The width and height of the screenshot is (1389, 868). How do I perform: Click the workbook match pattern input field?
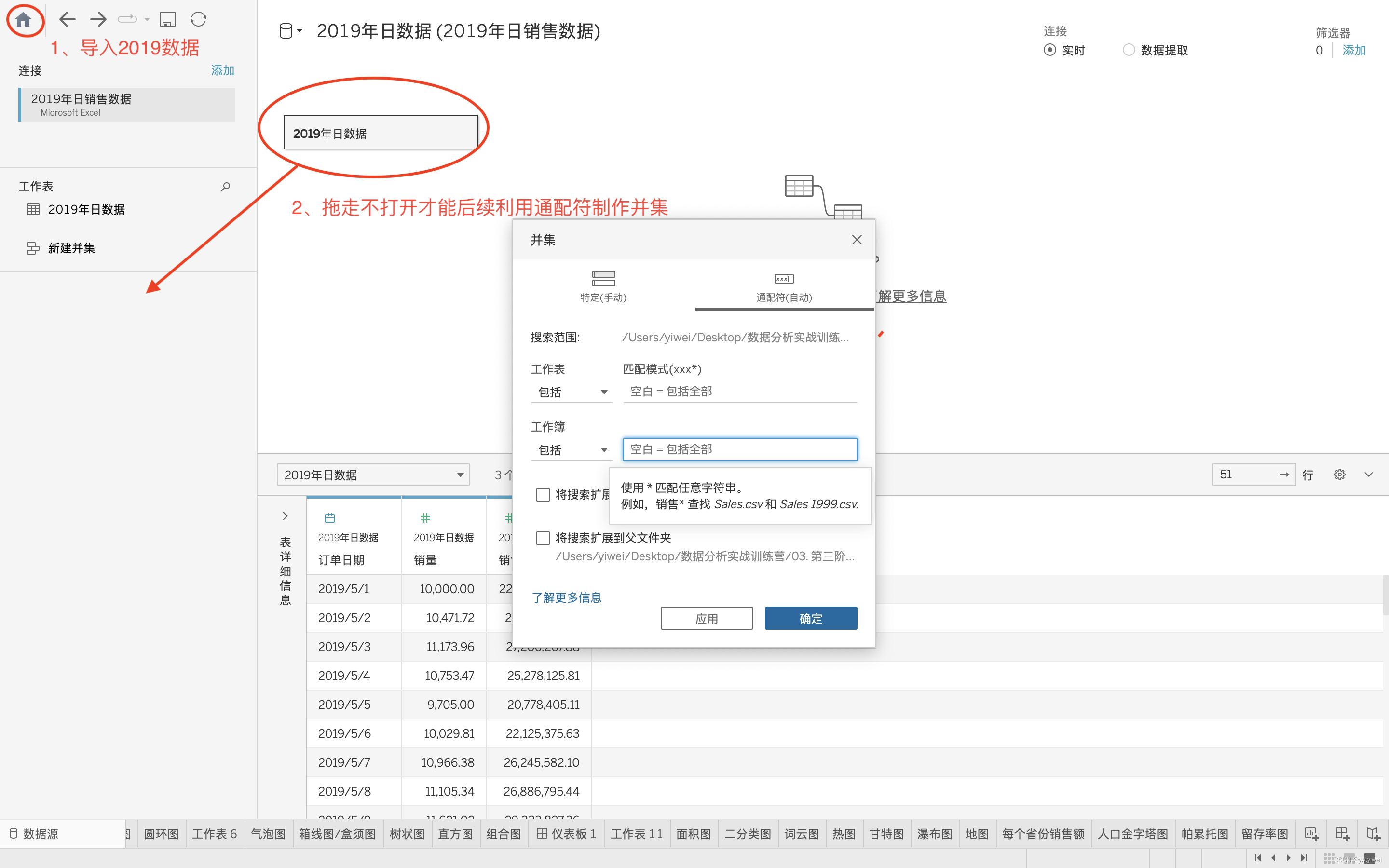739,449
